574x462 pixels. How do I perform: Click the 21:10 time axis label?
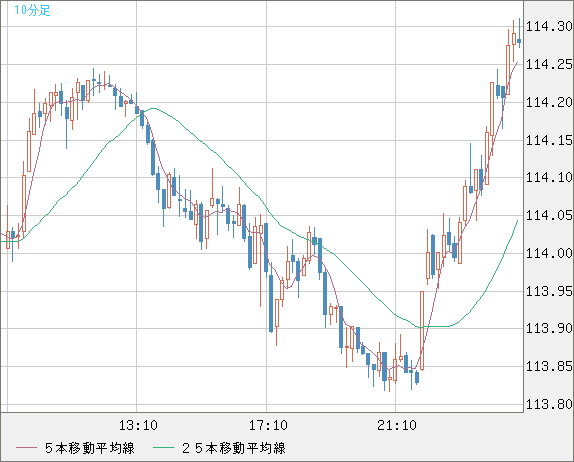coord(397,425)
